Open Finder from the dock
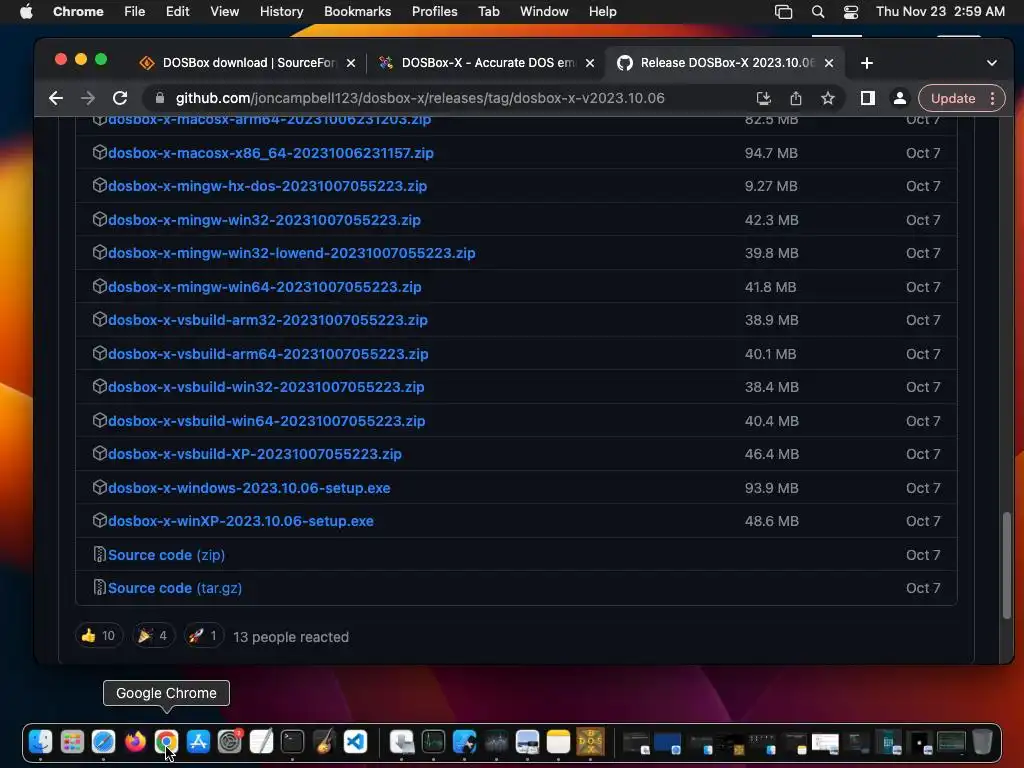Image resolution: width=1024 pixels, height=768 pixels. click(40, 742)
